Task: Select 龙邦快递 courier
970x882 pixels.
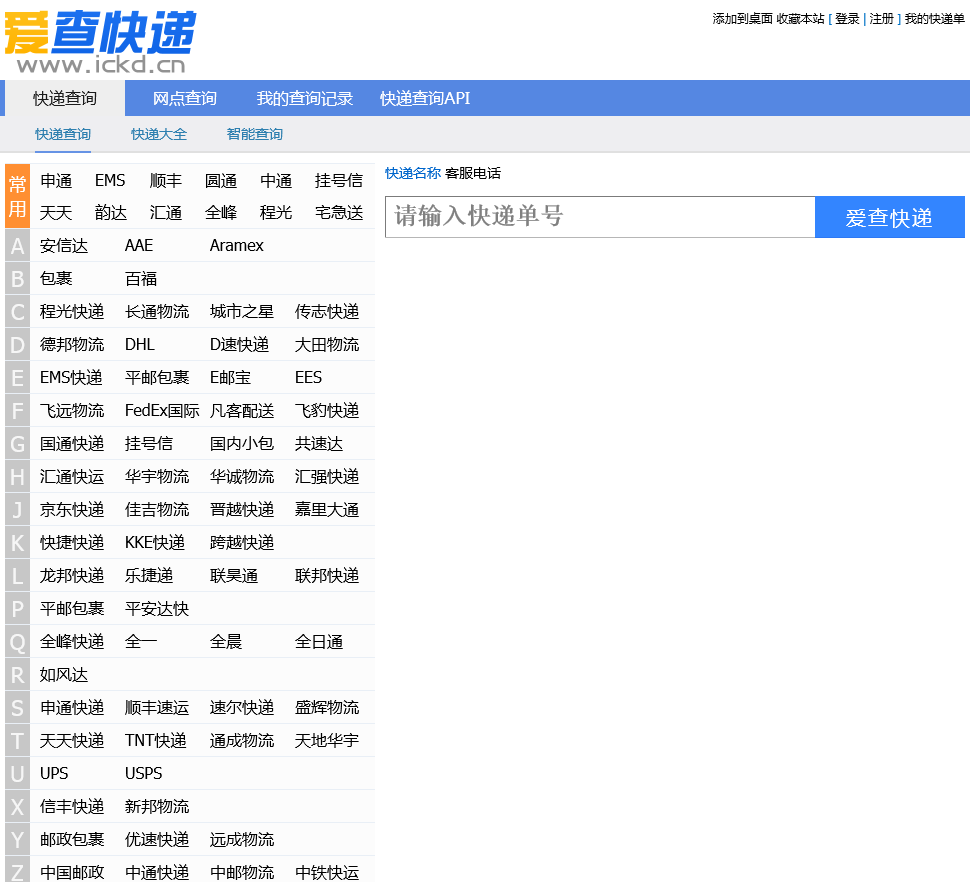Action: [72, 576]
